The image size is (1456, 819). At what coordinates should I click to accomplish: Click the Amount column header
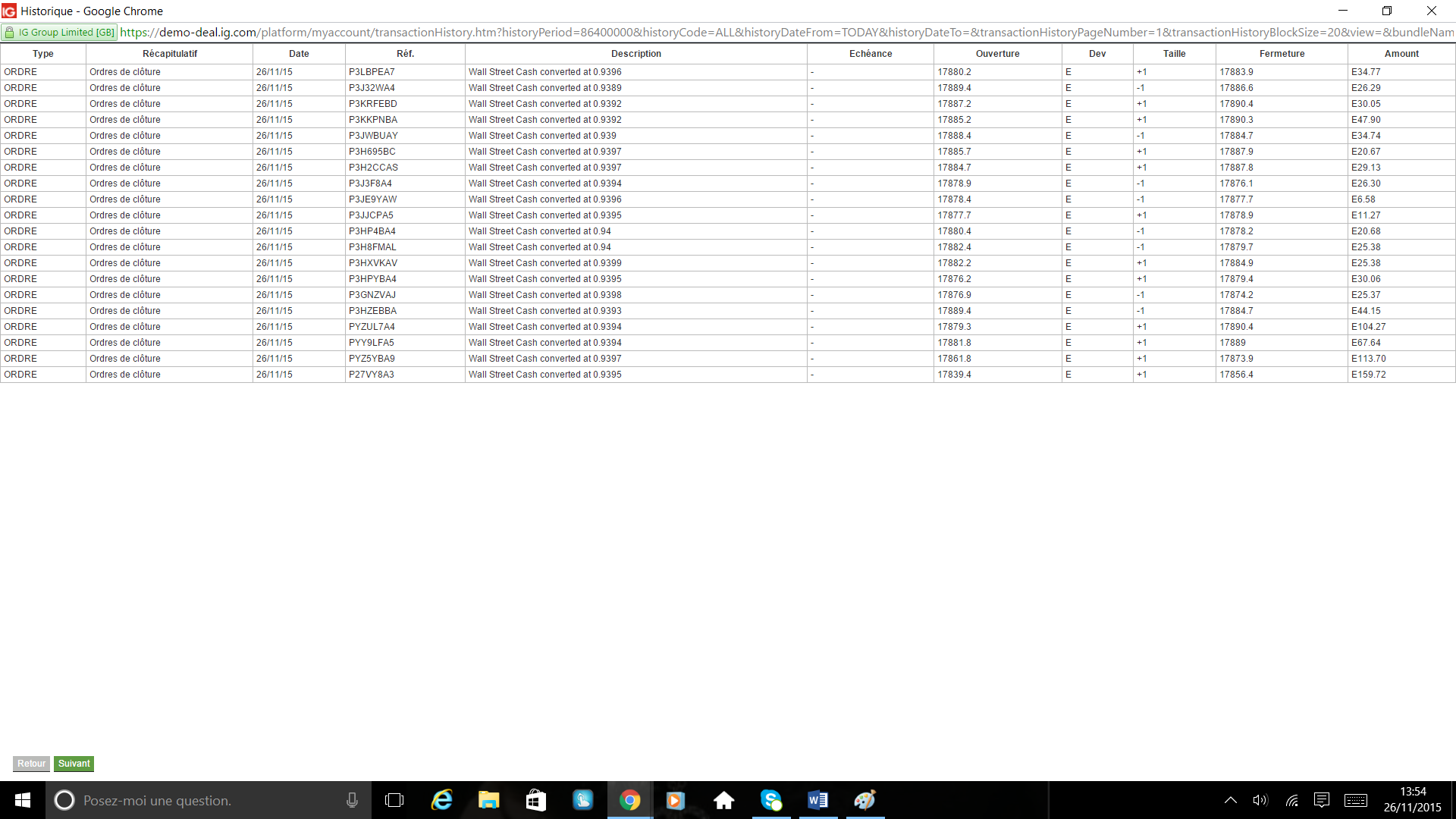[1401, 54]
